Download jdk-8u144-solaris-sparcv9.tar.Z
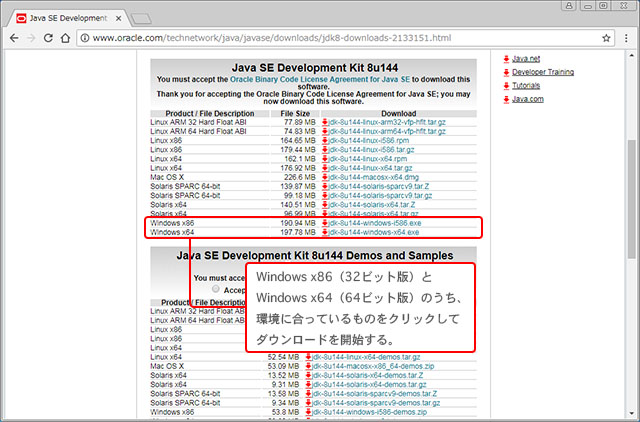 pos(379,186)
